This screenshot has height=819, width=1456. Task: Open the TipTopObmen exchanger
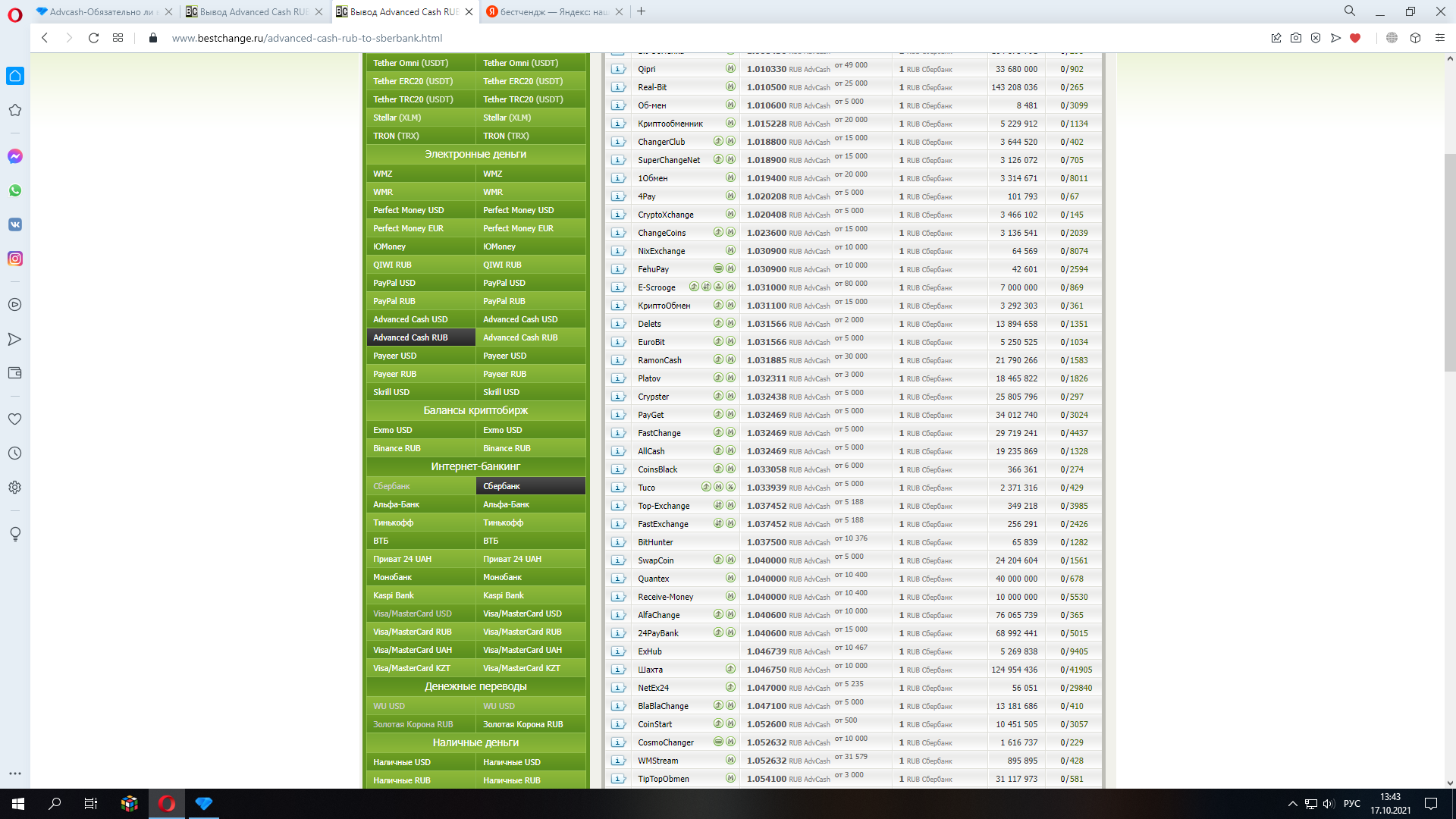[x=664, y=779]
